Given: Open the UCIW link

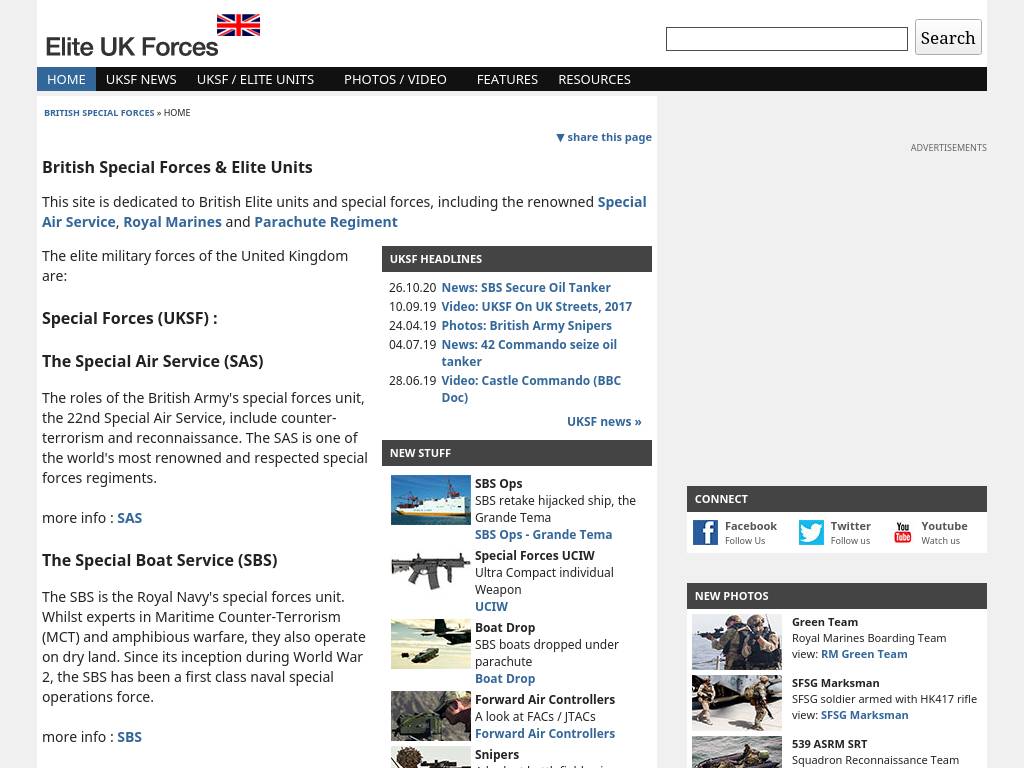Looking at the screenshot, I should 491,606.
